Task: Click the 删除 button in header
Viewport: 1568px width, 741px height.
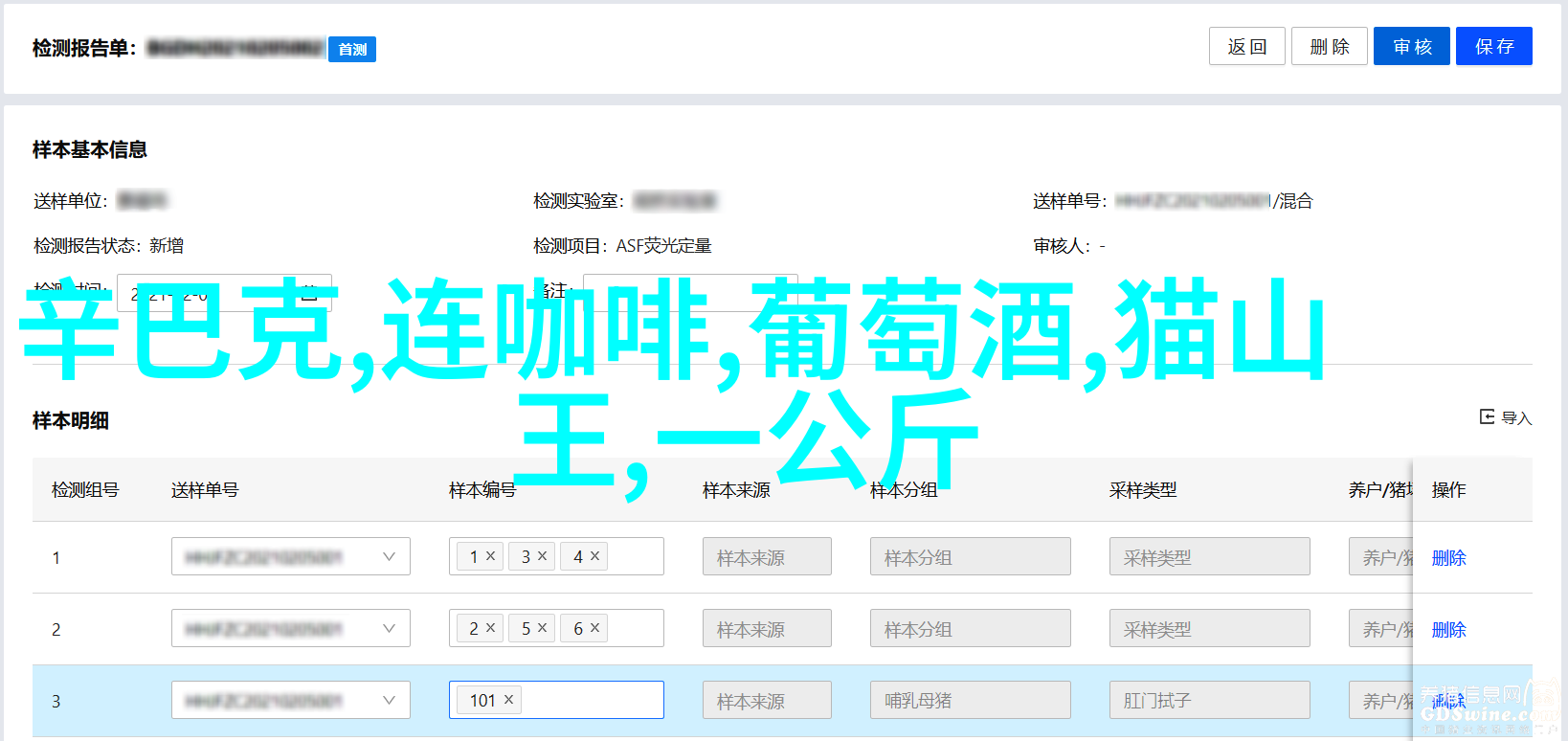Action: [x=1329, y=46]
